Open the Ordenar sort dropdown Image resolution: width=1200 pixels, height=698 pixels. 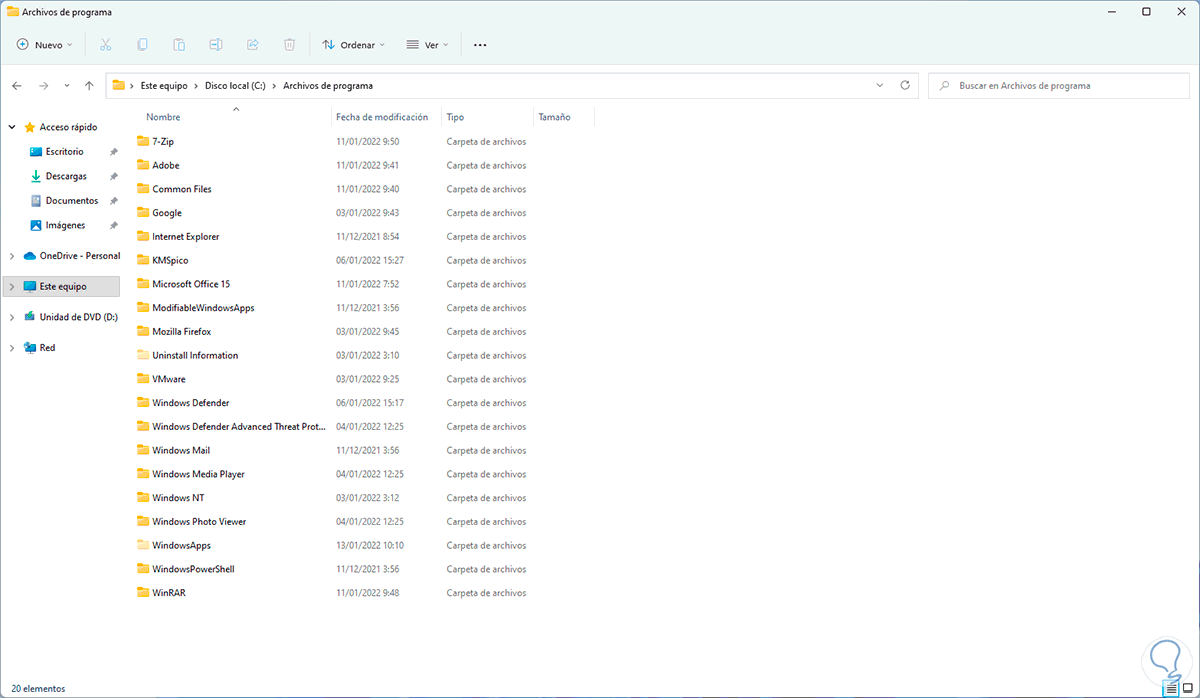tap(354, 45)
